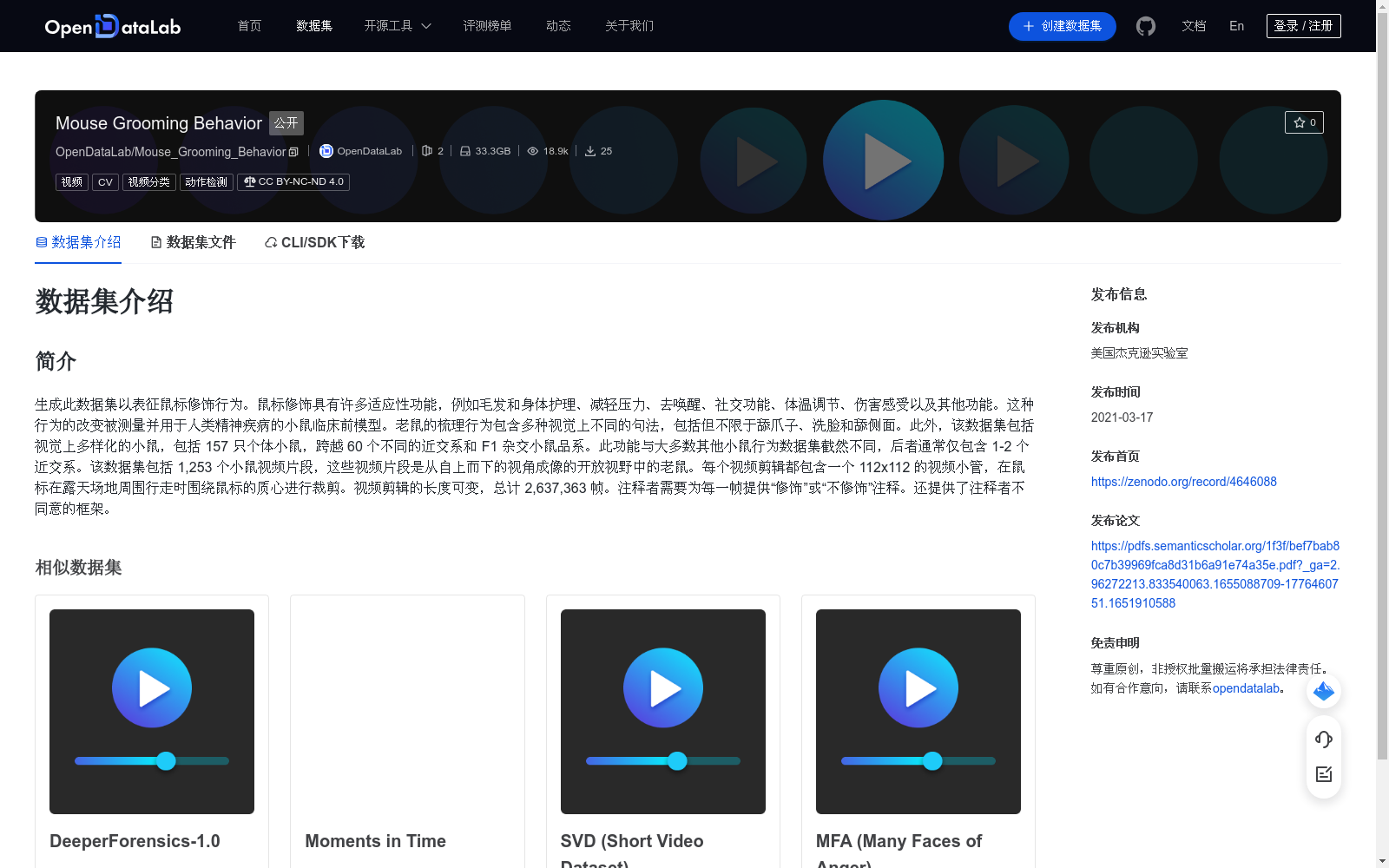This screenshot has height=868, width=1389.
Task: Adjust the DeeperForensics-1.0 thumbnail slider knob
Action: pos(166,761)
